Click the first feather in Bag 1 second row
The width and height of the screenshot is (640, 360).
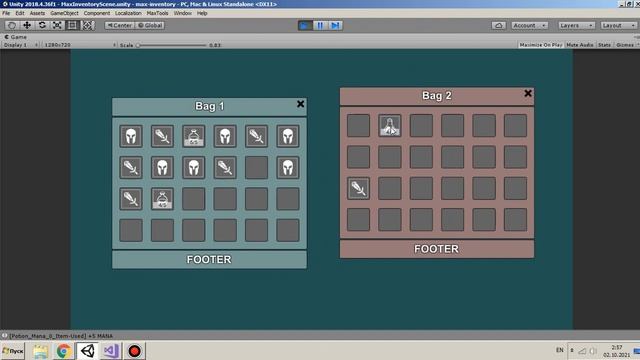tap(131, 167)
